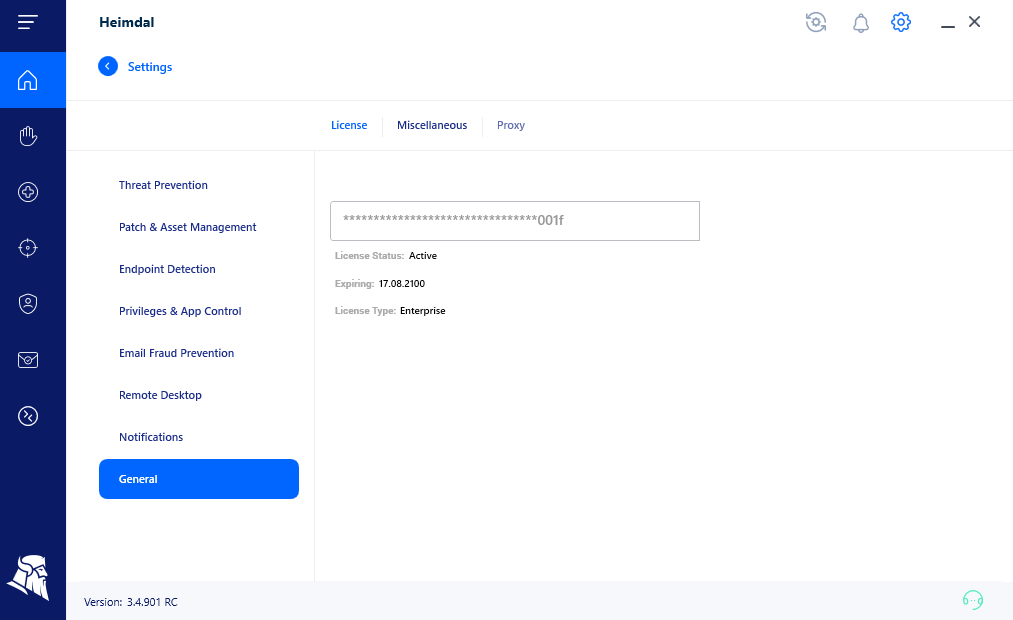Minimize the Heimdal window

[x=948, y=26]
